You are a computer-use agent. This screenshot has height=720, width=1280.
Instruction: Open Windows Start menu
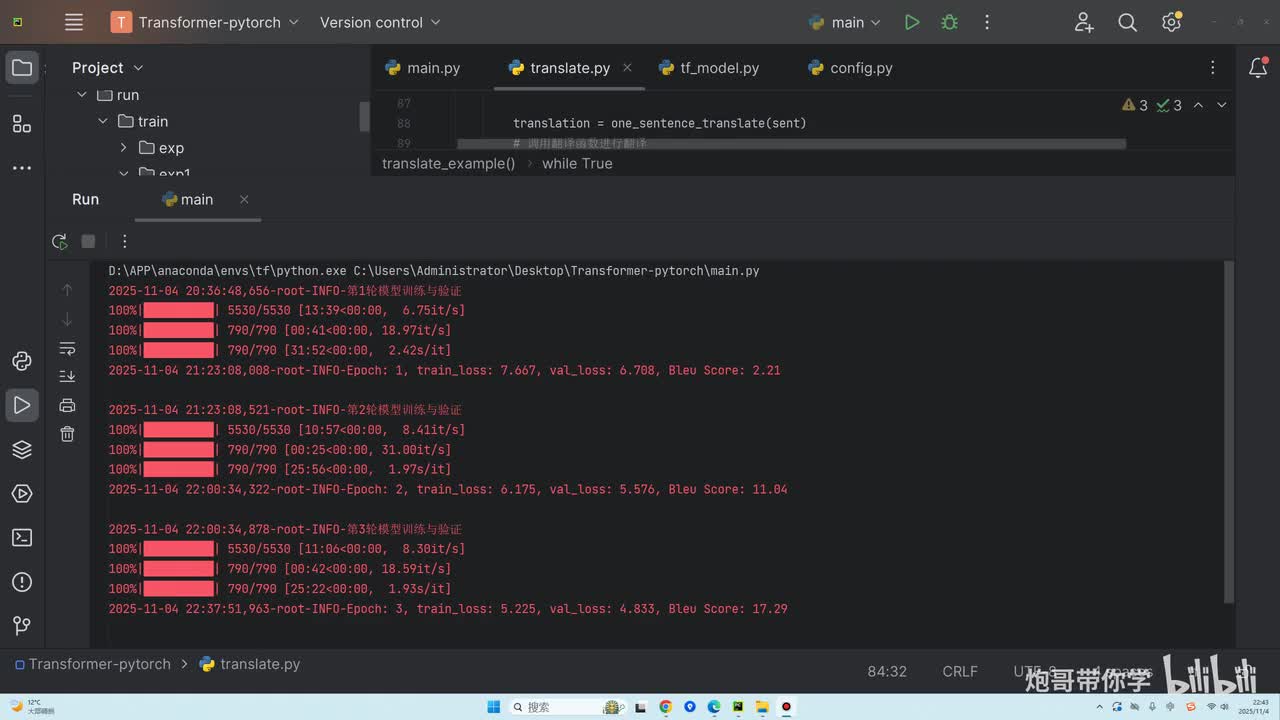493,707
